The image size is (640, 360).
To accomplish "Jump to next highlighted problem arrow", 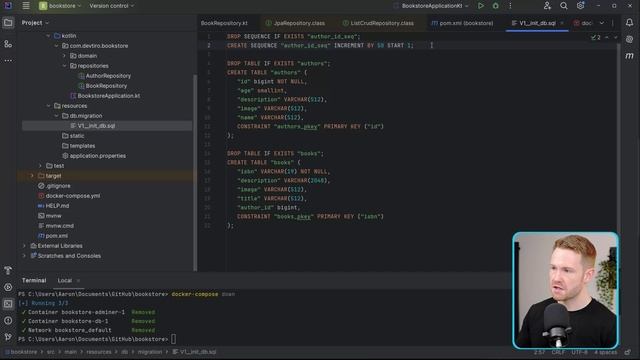I will (x=616, y=37).
